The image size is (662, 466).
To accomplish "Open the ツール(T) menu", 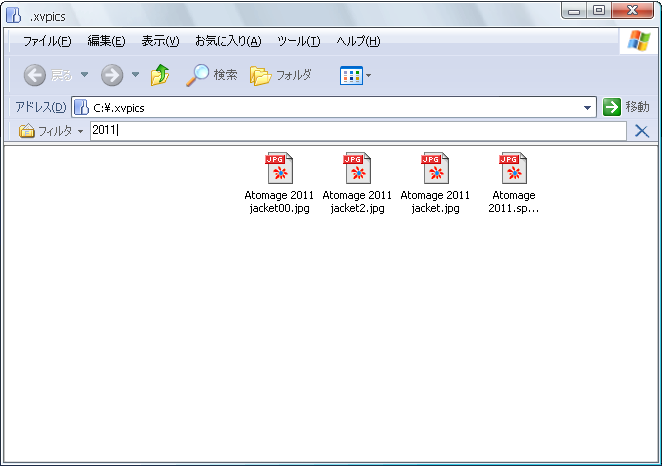I will point(298,41).
